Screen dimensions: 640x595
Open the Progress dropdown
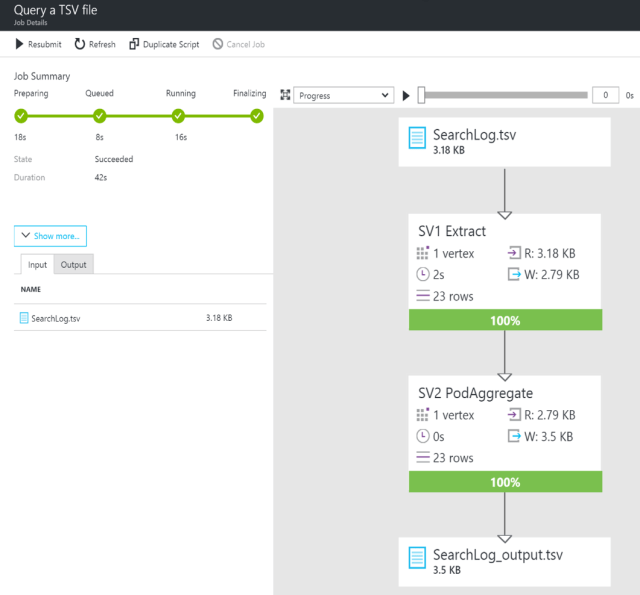[344, 96]
